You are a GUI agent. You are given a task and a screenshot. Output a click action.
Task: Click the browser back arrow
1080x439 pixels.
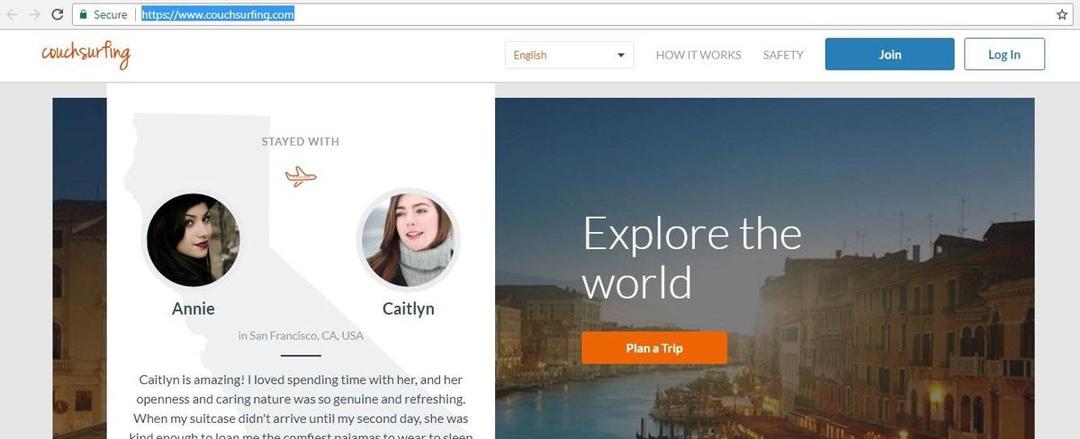coord(12,14)
